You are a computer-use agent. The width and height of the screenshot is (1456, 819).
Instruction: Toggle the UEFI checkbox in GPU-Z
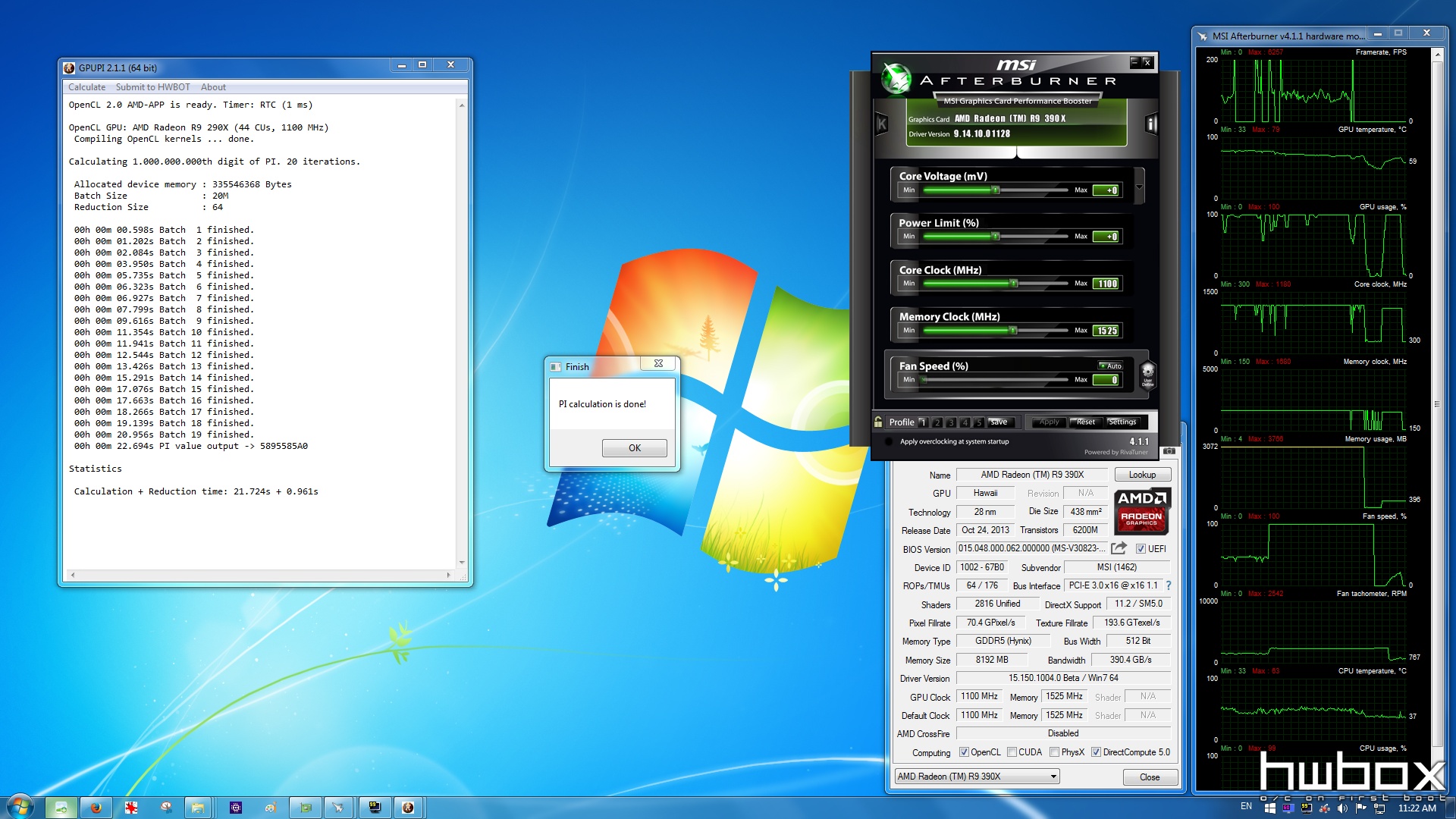click(x=1141, y=548)
